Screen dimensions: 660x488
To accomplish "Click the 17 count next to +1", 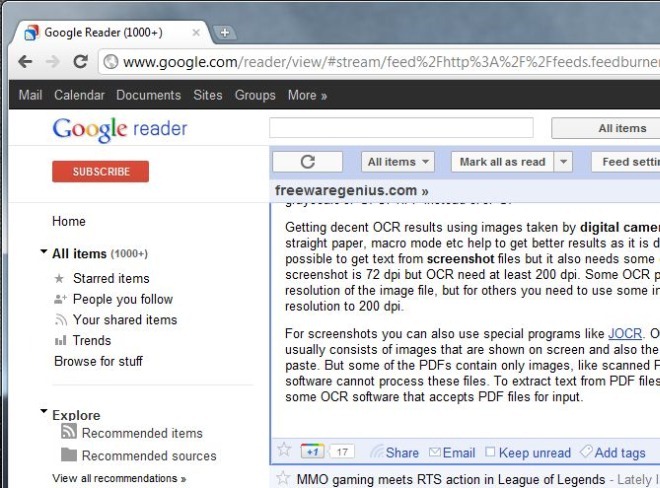I will pyautogui.click(x=342, y=452).
